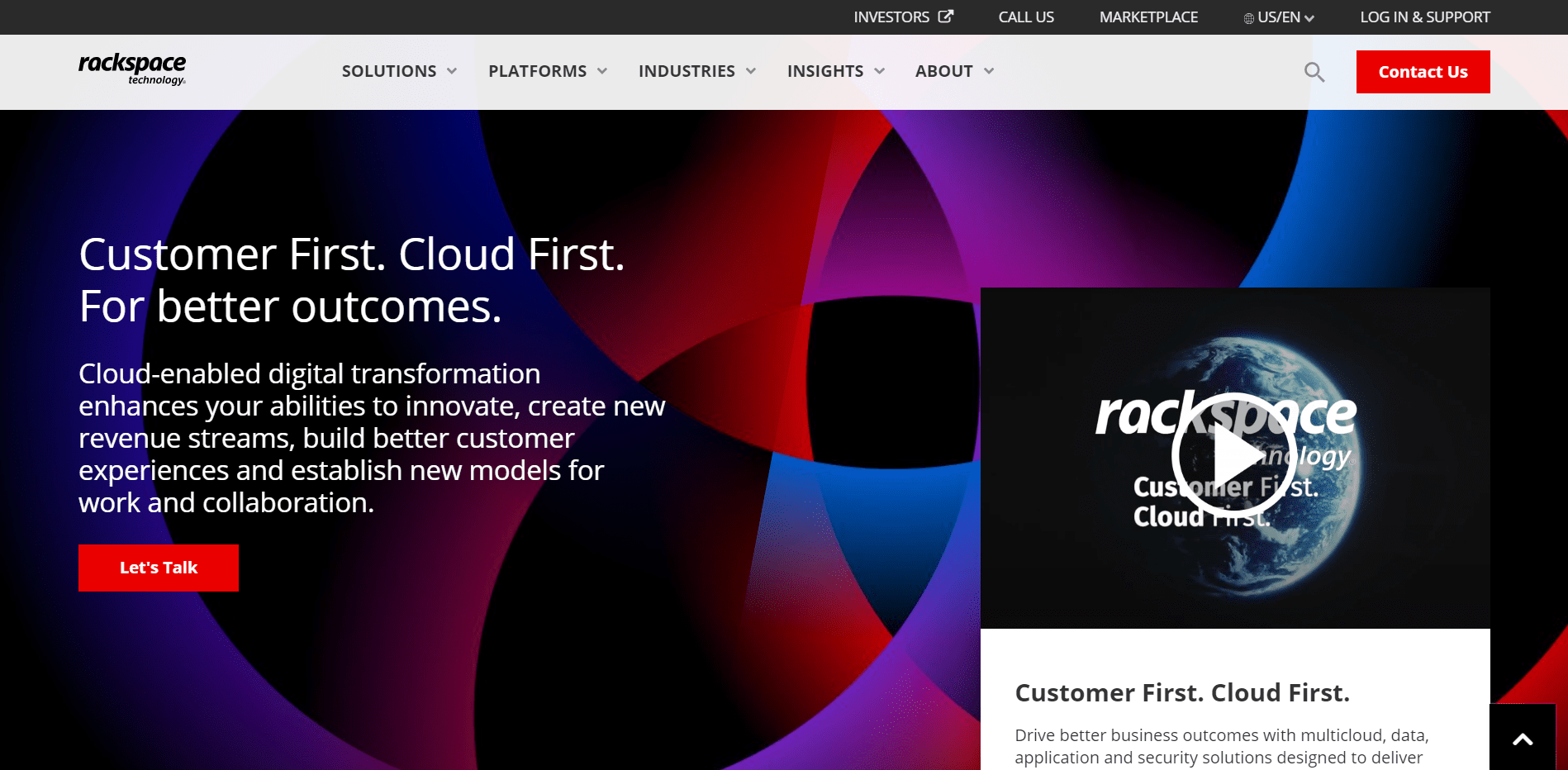
Task: Click the search magnifier icon
Action: 1314,73
